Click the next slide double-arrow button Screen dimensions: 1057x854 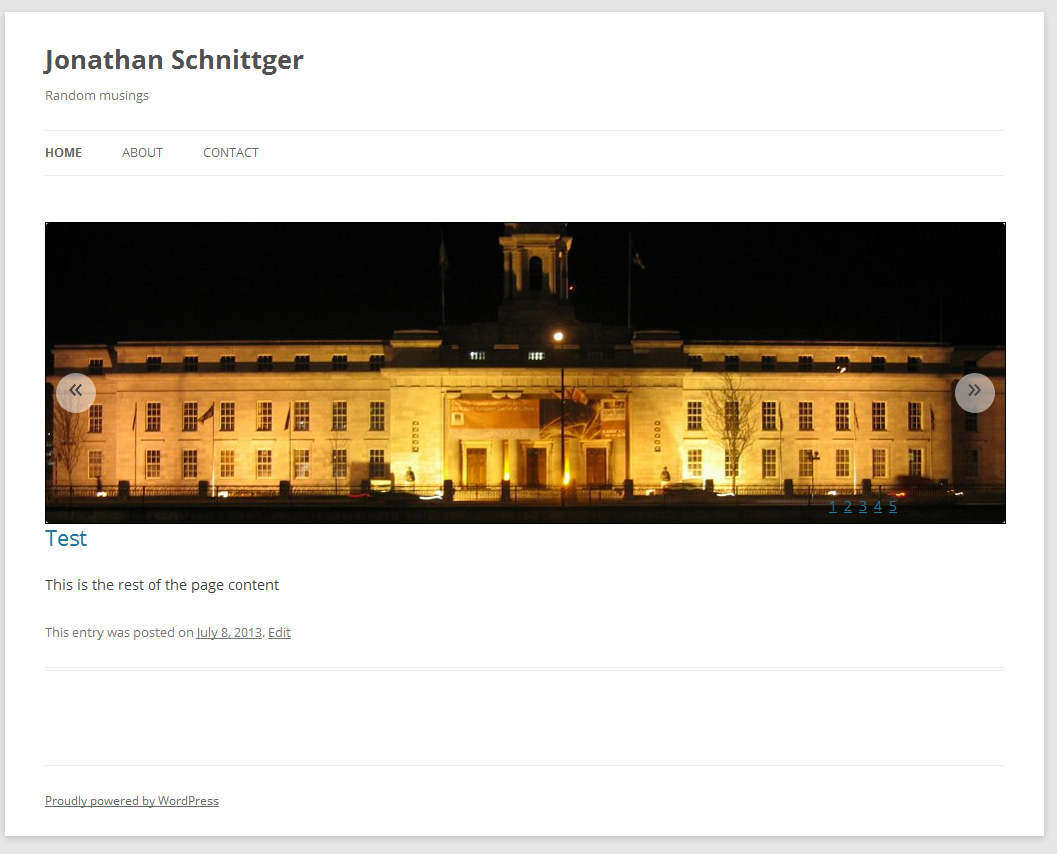[x=974, y=392]
